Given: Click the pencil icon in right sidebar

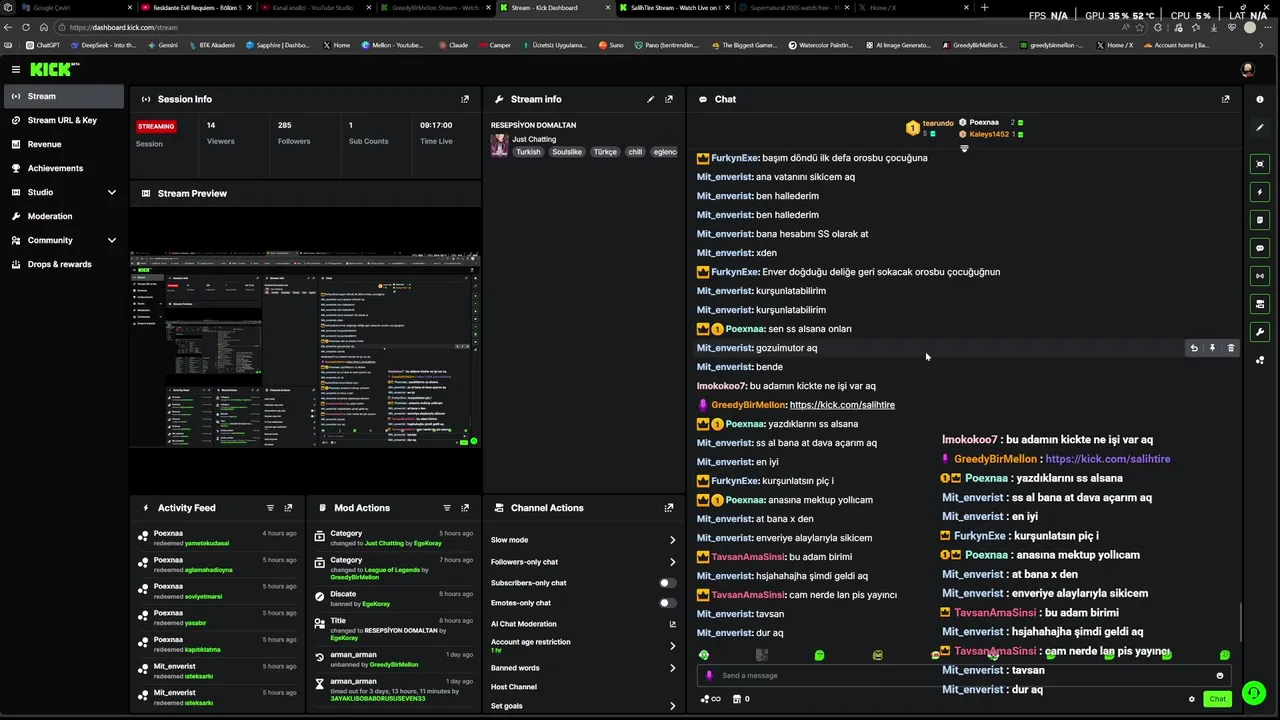Looking at the screenshot, I should coord(1260,127).
